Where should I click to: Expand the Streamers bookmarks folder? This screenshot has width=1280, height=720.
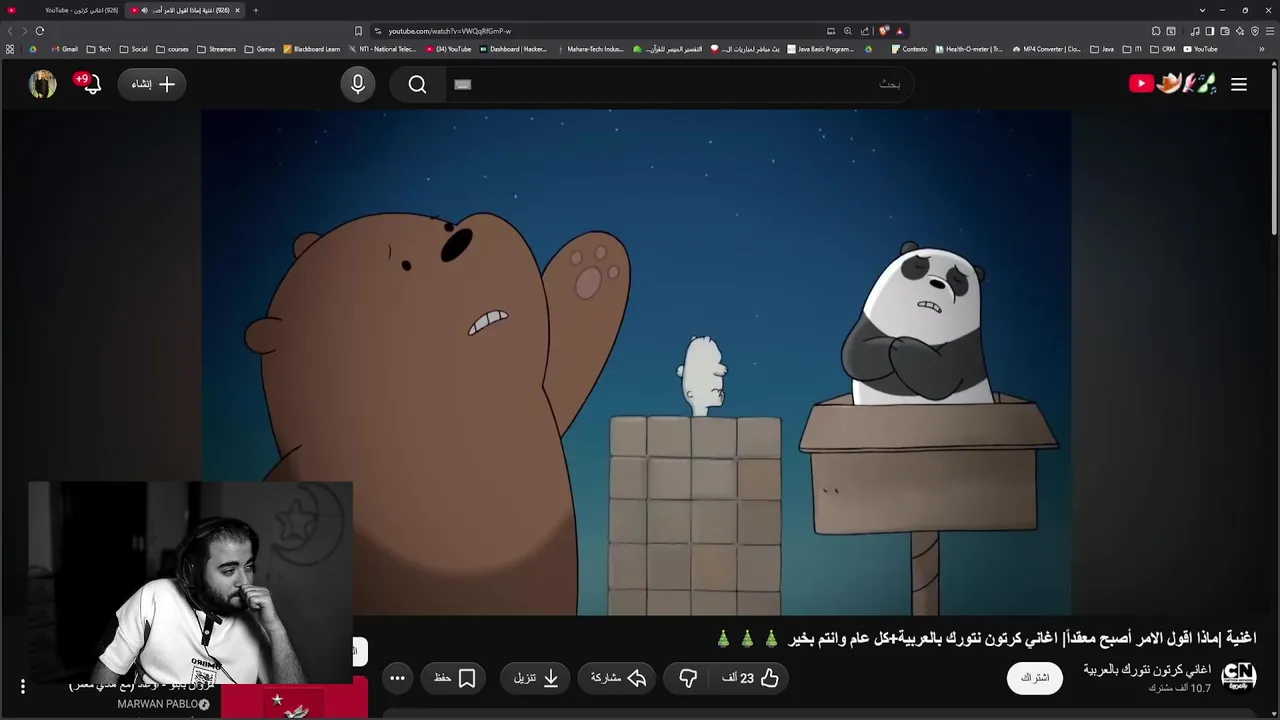[x=216, y=49]
